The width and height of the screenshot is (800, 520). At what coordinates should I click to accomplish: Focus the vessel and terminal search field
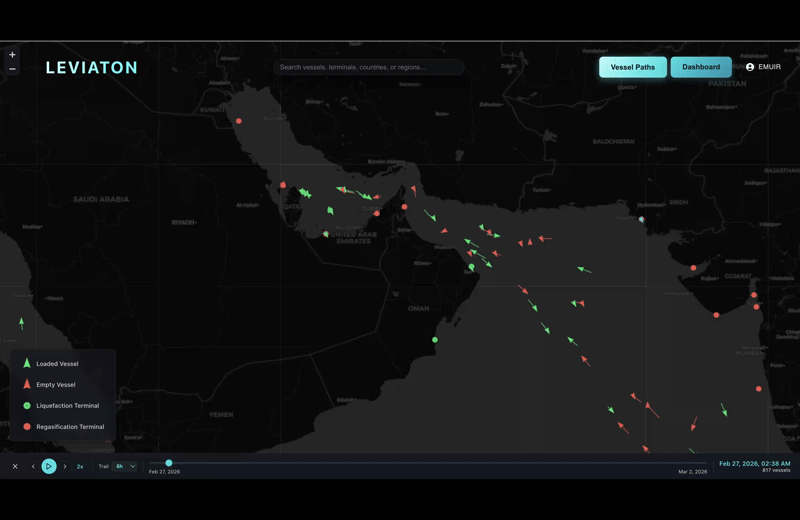368,67
